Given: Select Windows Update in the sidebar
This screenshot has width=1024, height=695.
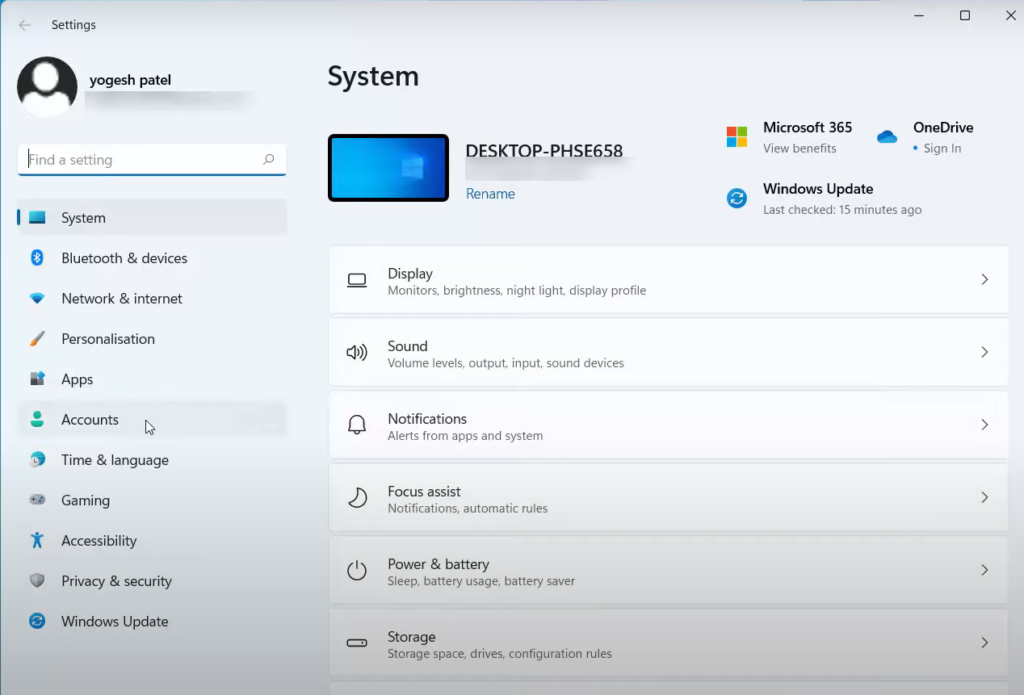Looking at the screenshot, I should tap(114, 621).
